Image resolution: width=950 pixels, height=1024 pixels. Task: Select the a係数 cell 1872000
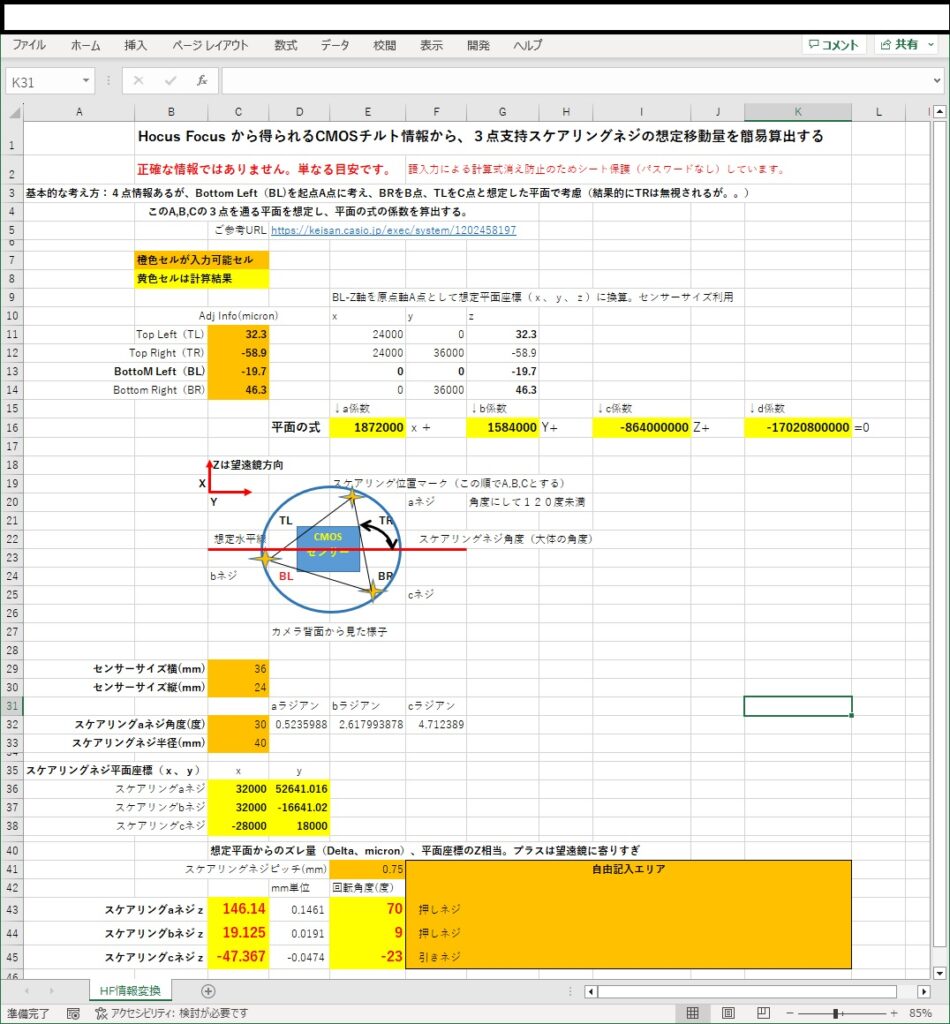coord(367,428)
